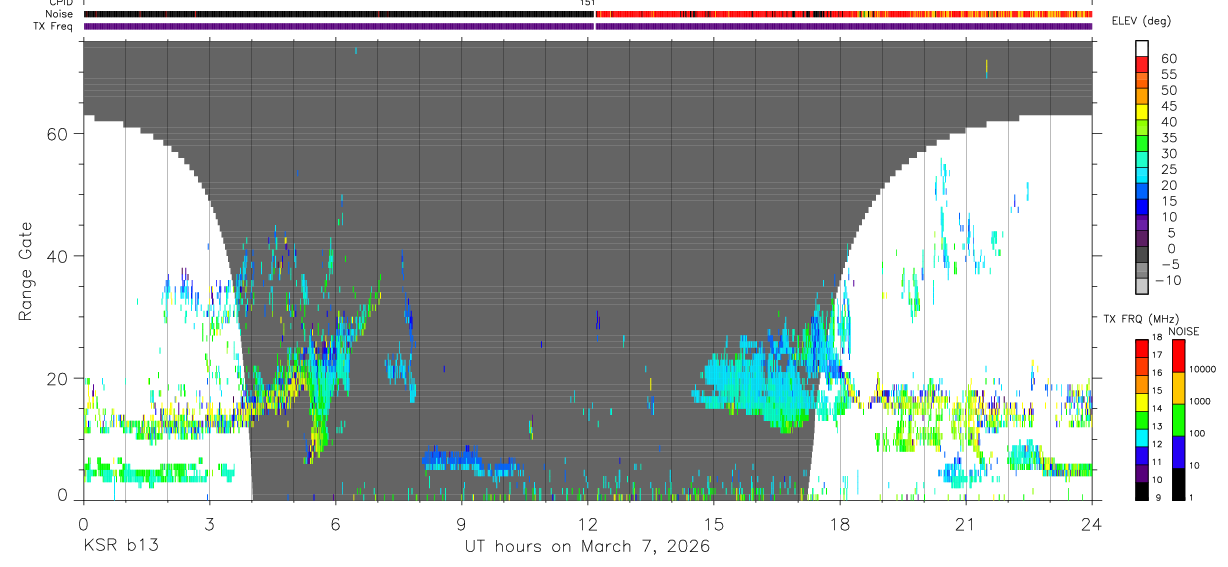1228x567 pixels.
Task: Click the '13' label on the TX FRQ colorbar
Action: pyautogui.click(x=1159, y=428)
